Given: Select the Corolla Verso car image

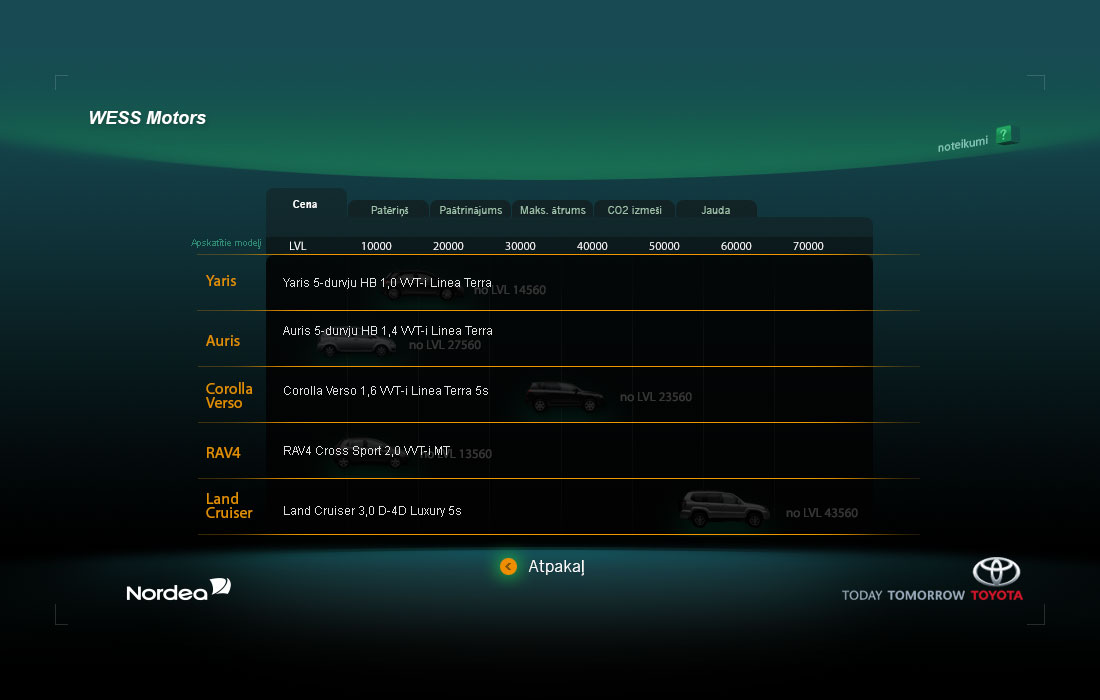Looking at the screenshot, I should [564, 396].
